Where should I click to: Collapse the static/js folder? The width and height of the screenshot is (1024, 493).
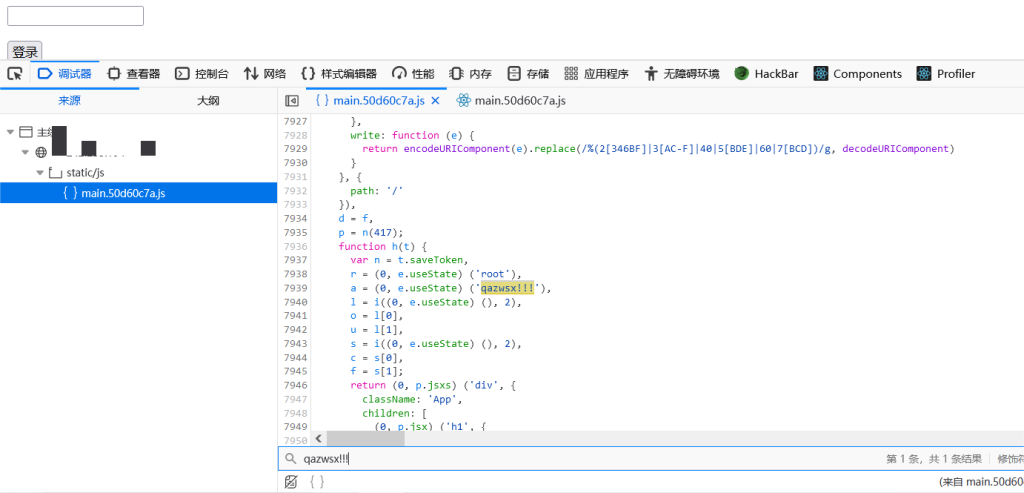(x=40, y=172)
